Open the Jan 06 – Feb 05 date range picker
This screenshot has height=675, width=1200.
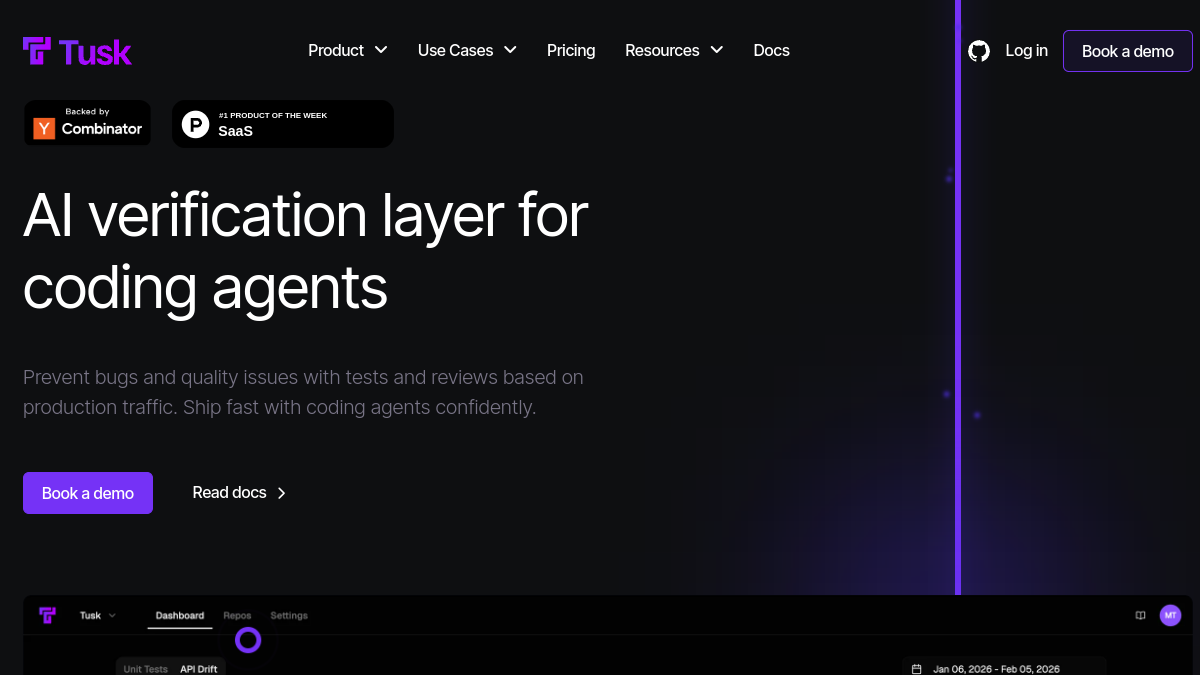pyautogui.click(x=1004, y=668)
